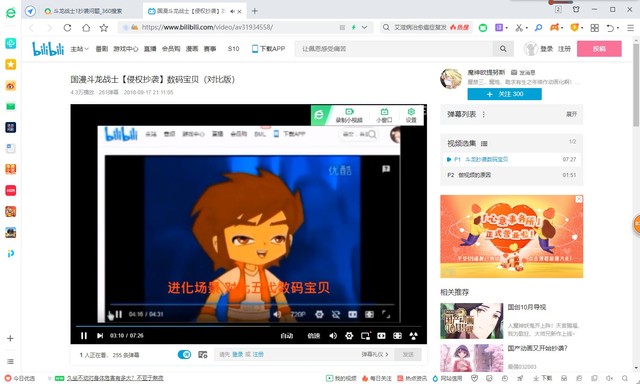Open danmaku display settings icon

[203, 355]
